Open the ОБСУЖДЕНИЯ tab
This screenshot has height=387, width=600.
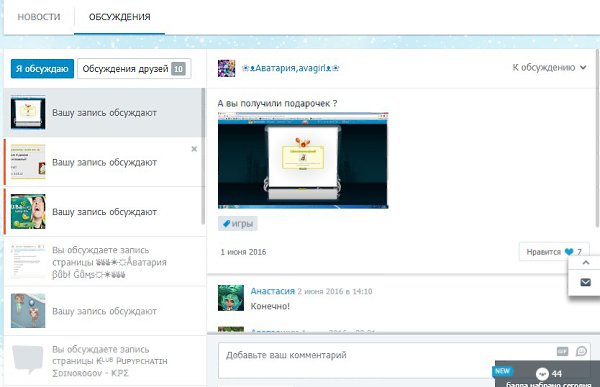coord(119,17)
